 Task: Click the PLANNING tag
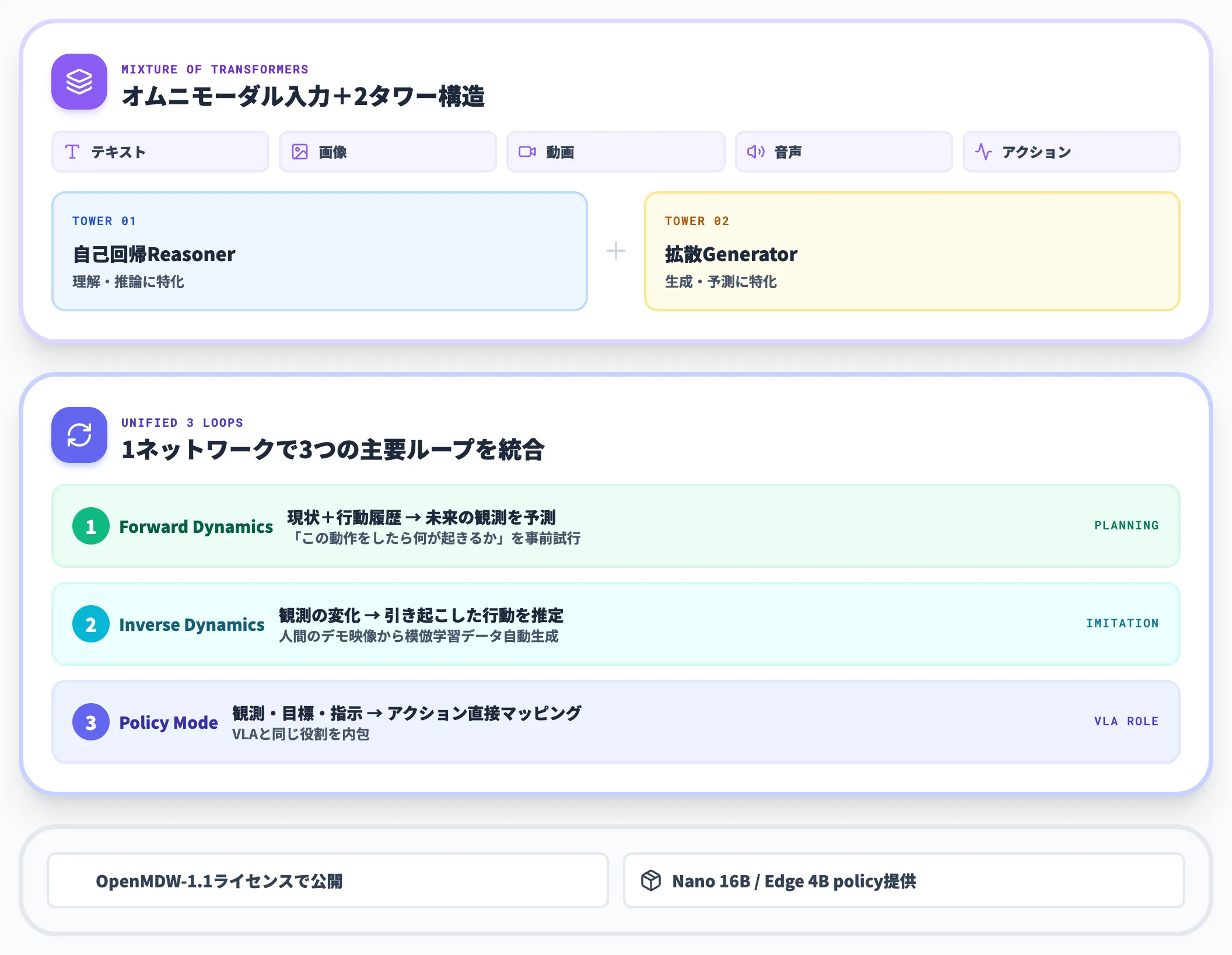tap(1126, 525)
